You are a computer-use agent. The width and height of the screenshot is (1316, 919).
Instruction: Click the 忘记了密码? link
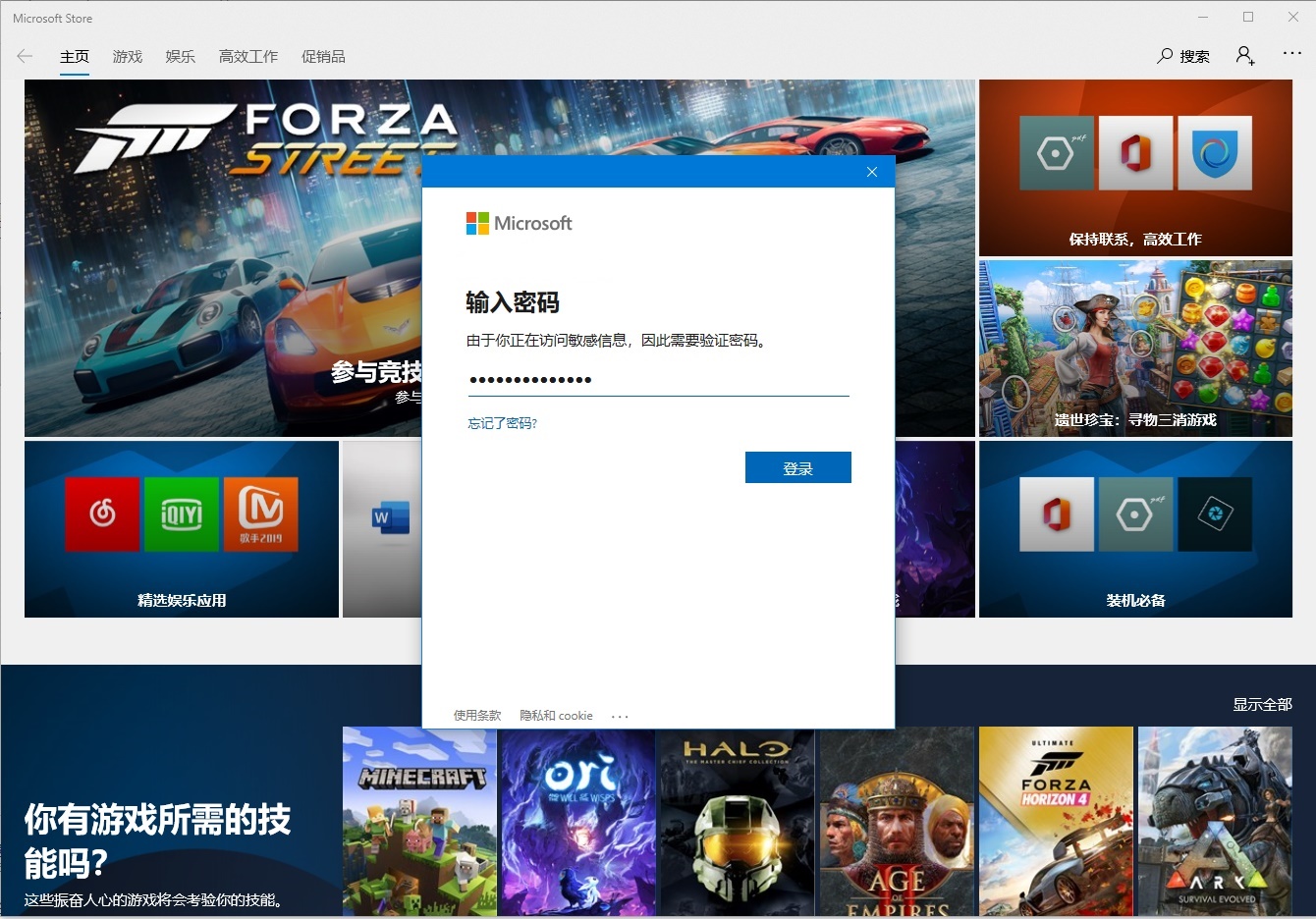point(503,423)
